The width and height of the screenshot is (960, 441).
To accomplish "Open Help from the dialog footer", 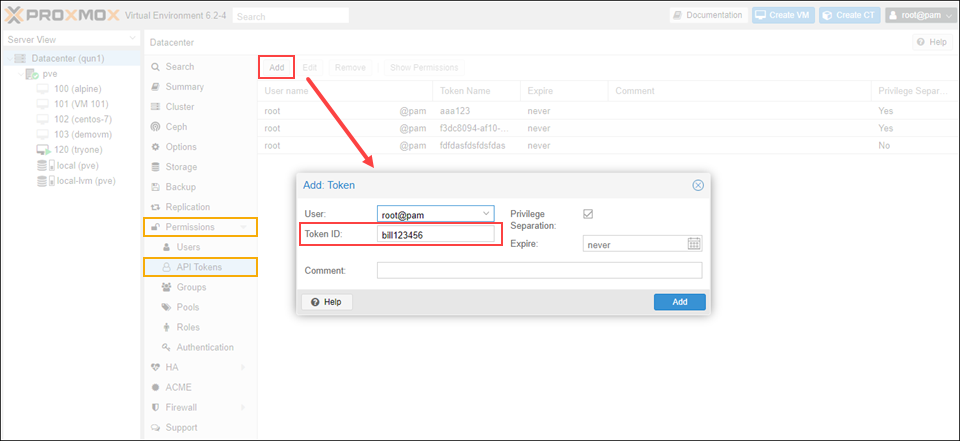I will pos(326,302).
